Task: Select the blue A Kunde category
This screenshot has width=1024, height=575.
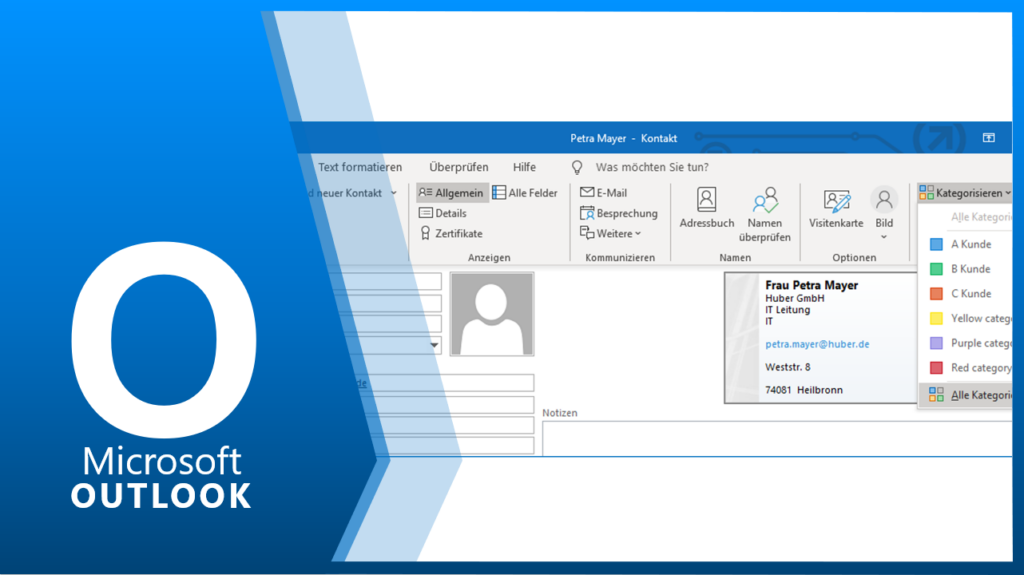Action: (x=970, y=244)
